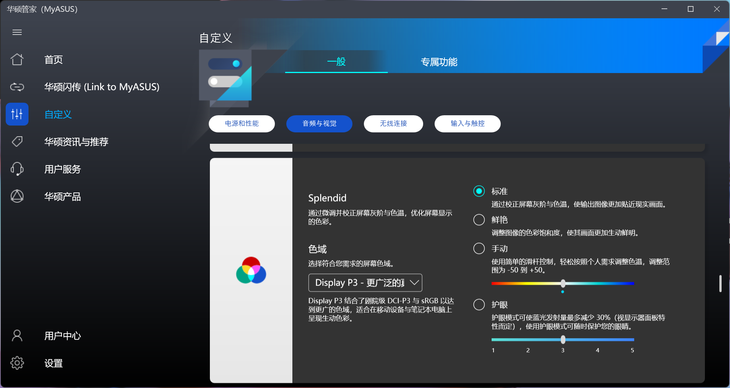Click the vertical scrollbar thumb
The width and height of the screenshot is (730, 388).
click(720, 284)
